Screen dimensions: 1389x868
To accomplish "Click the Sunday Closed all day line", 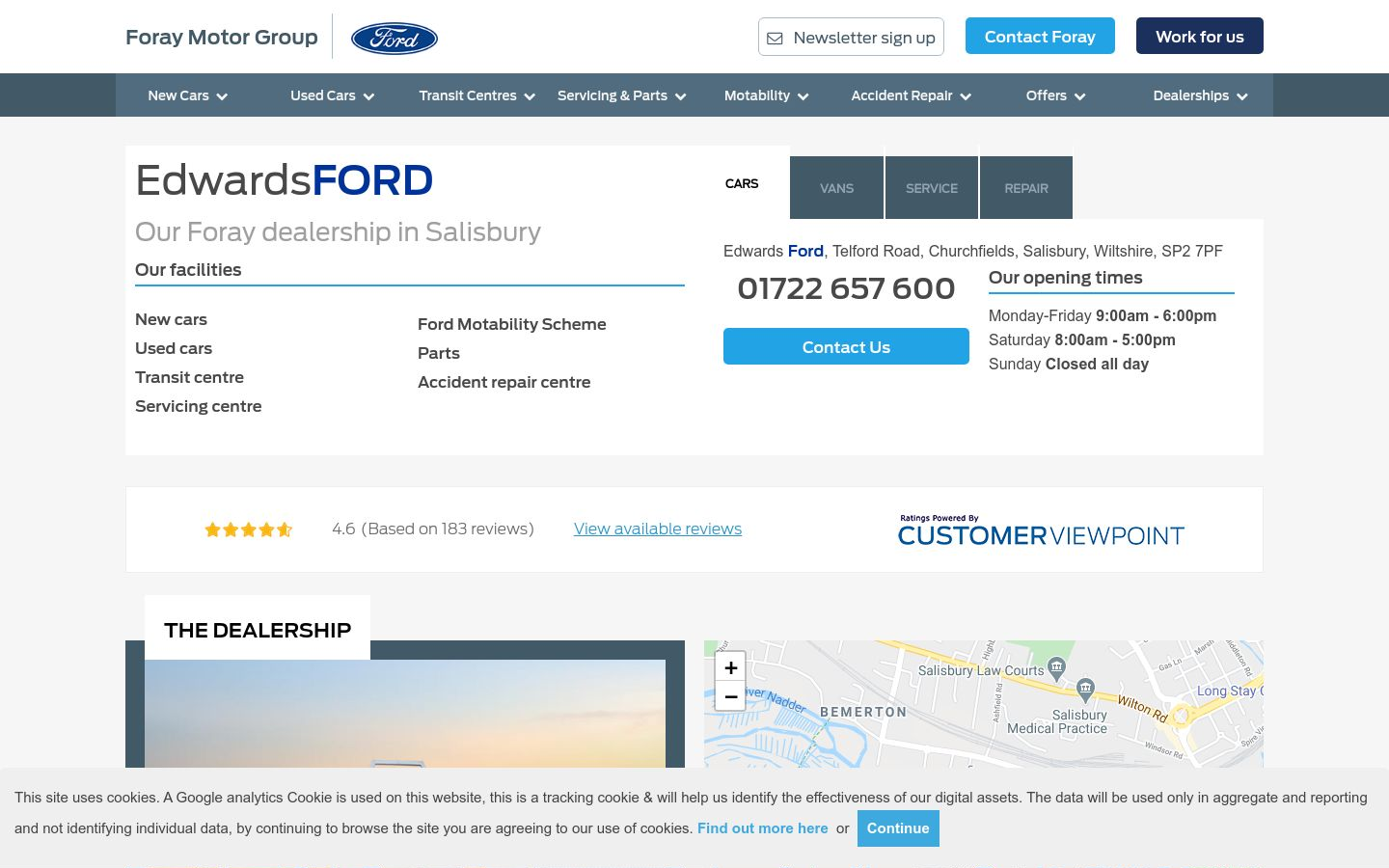I will pyautogui.click(x=1069, y=364).
